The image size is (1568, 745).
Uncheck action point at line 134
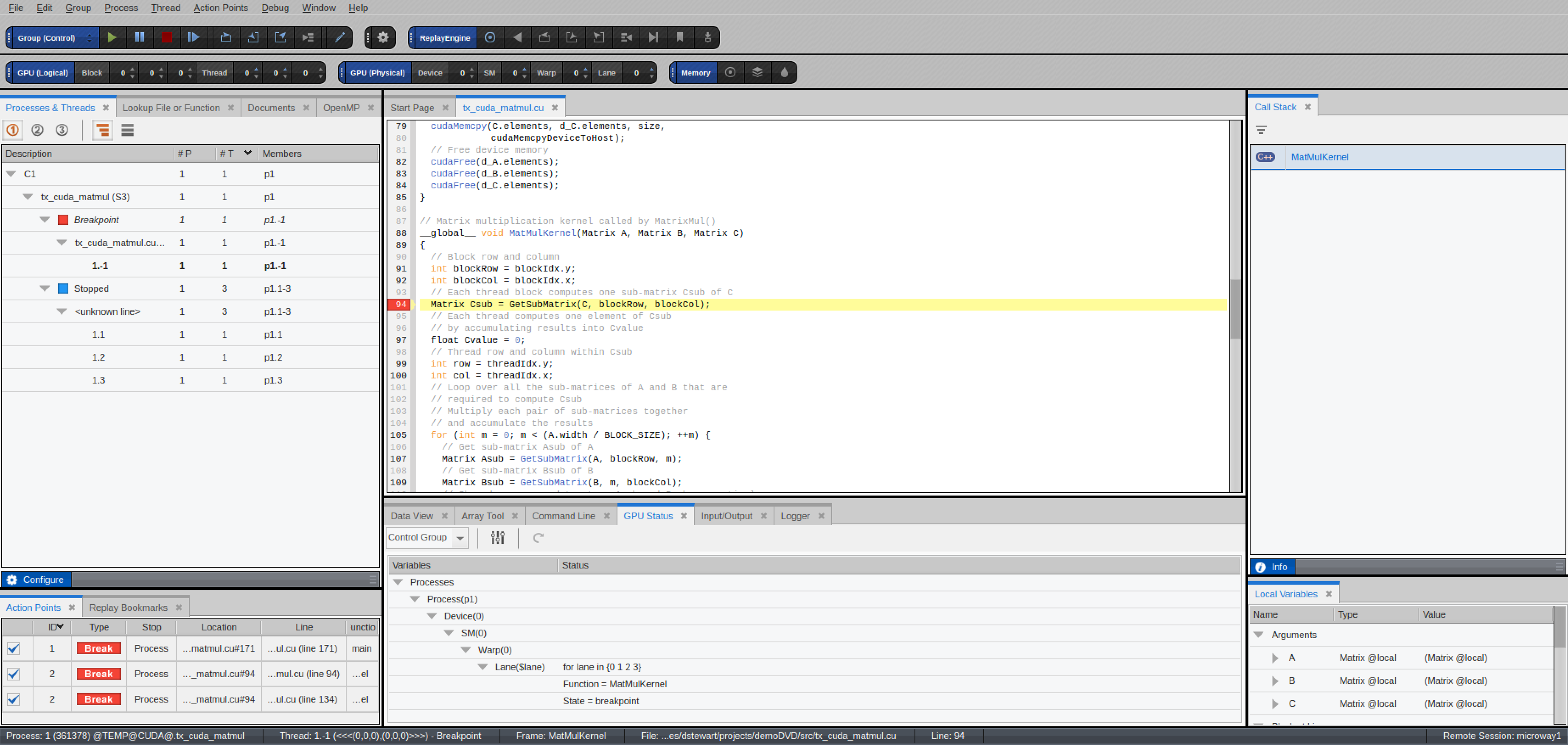click(x=14, y=700)
